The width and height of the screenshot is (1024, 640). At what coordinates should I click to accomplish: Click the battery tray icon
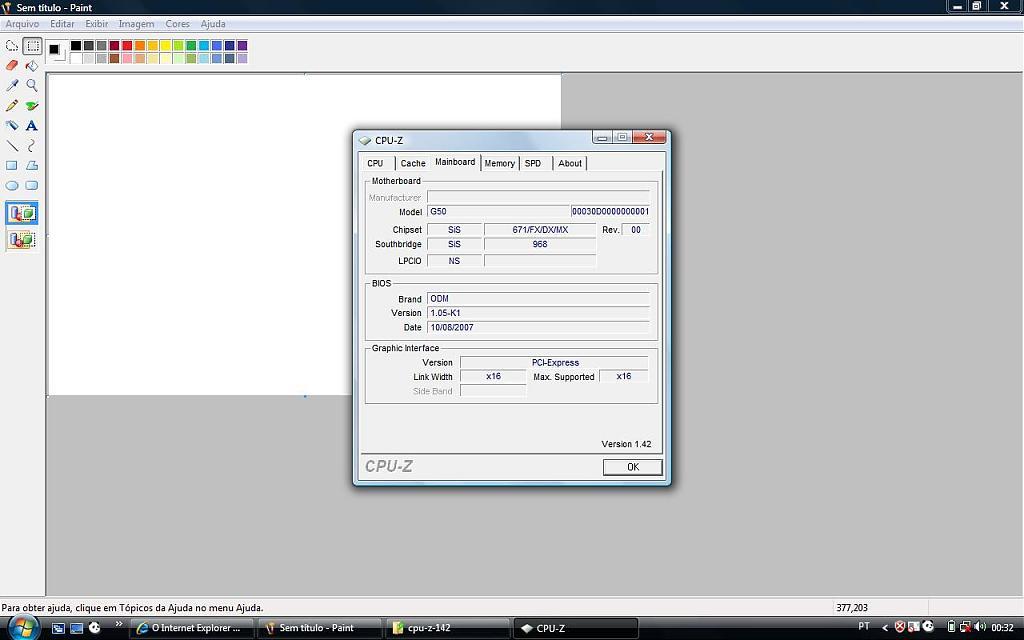pos(952,628)
